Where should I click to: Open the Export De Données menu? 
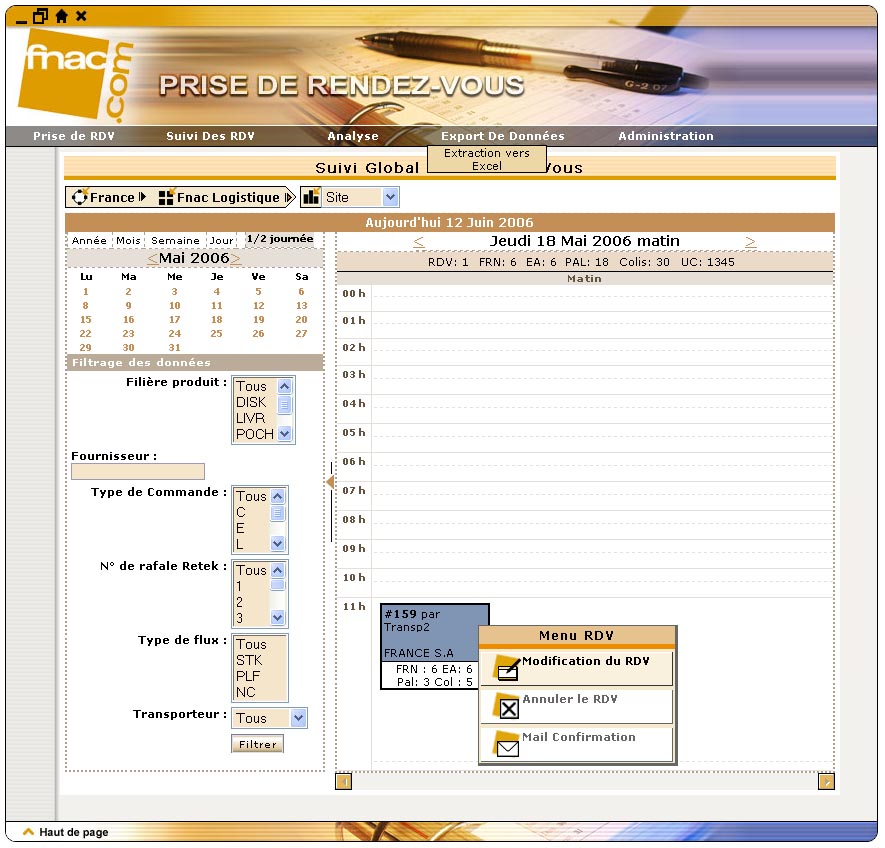pyautogui.click(x=502, y=136)
